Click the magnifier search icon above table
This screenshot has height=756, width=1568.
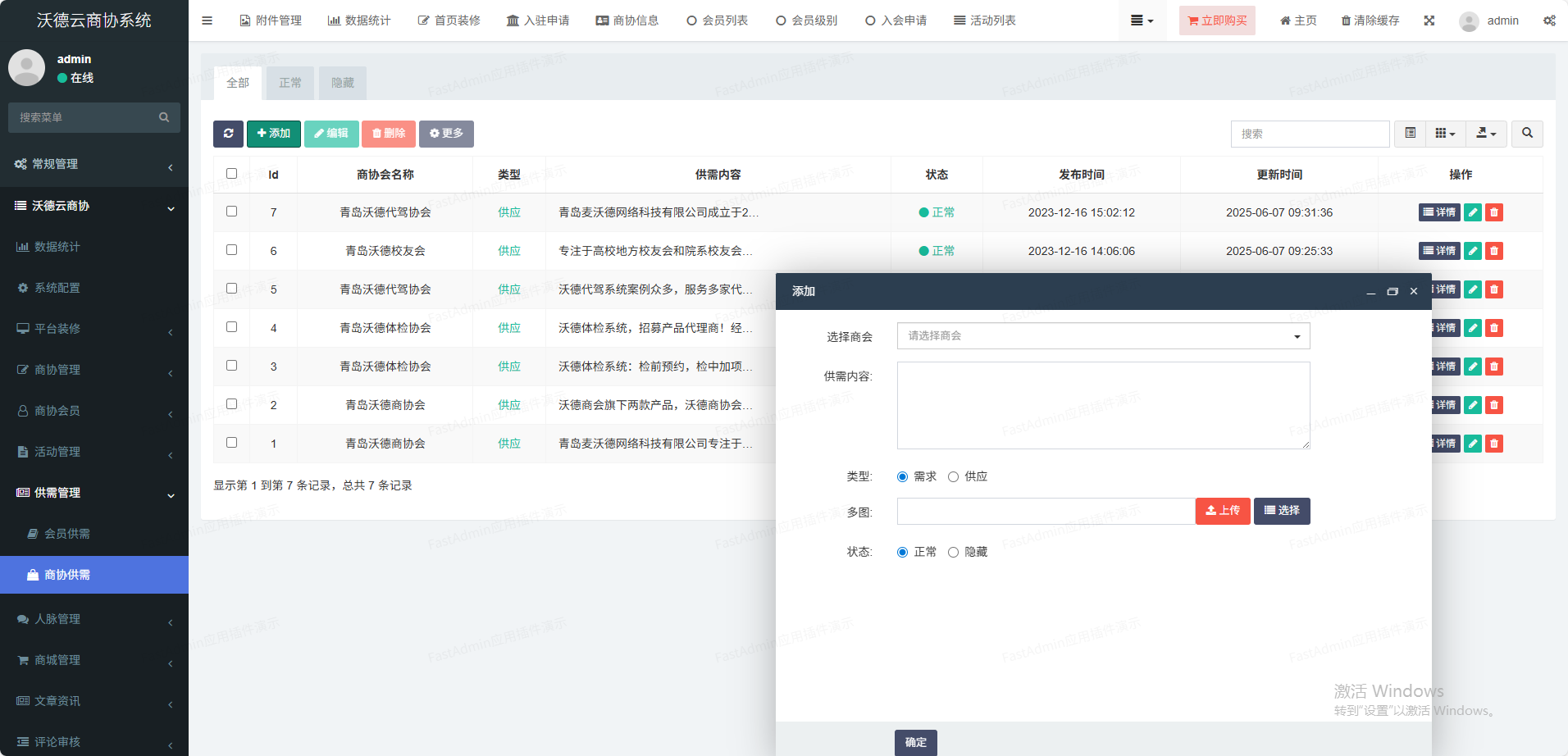click(x=1527, y=134)
